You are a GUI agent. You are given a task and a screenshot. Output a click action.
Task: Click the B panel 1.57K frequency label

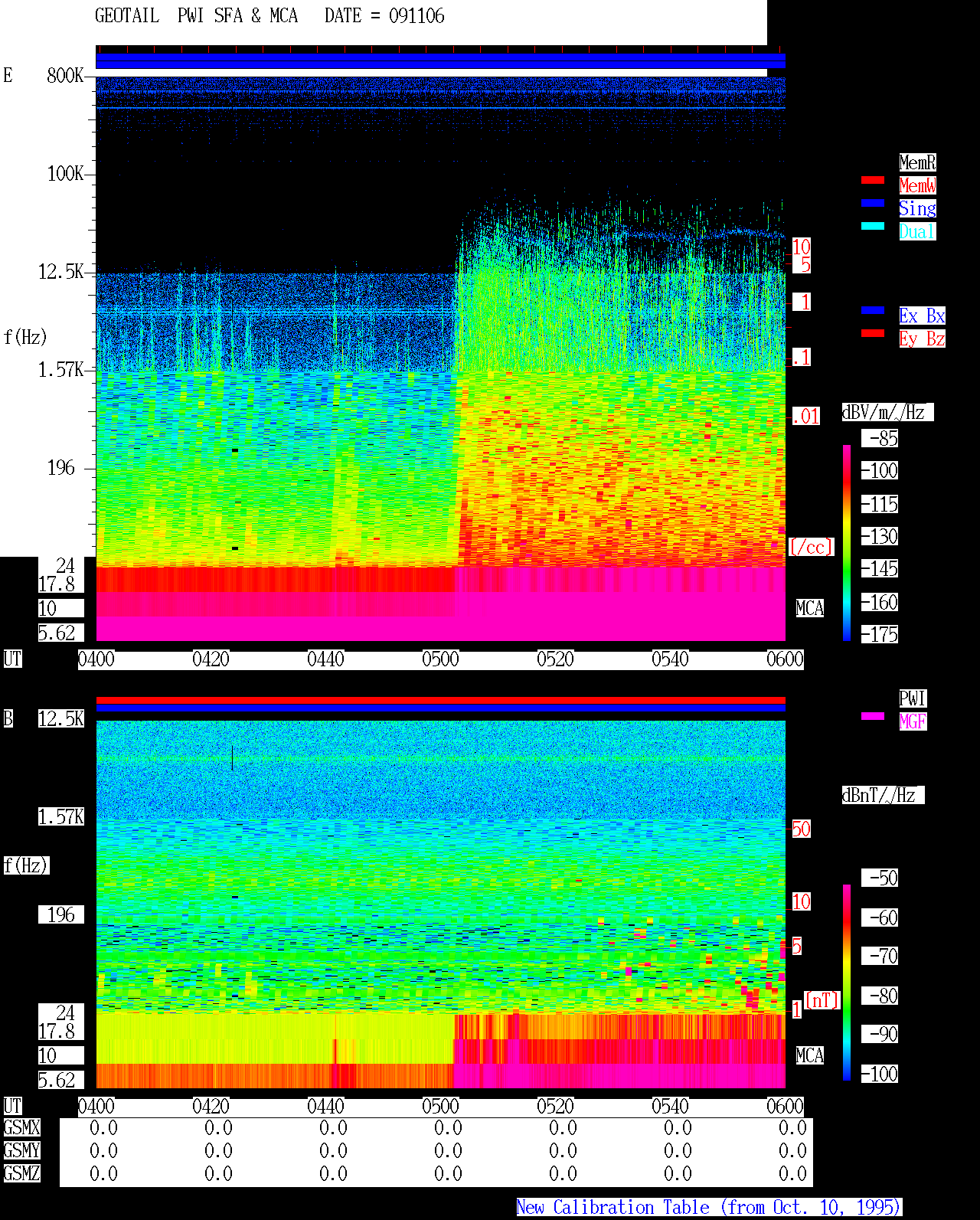click(61, 816)
